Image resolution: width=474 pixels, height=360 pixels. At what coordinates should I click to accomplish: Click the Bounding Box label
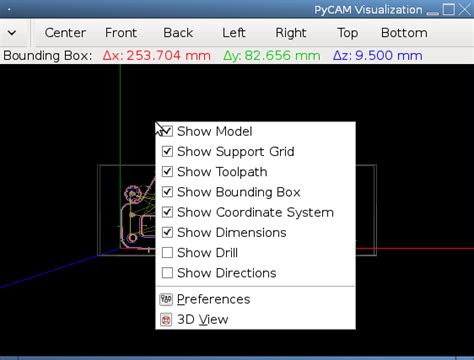[x=48, y=55]
